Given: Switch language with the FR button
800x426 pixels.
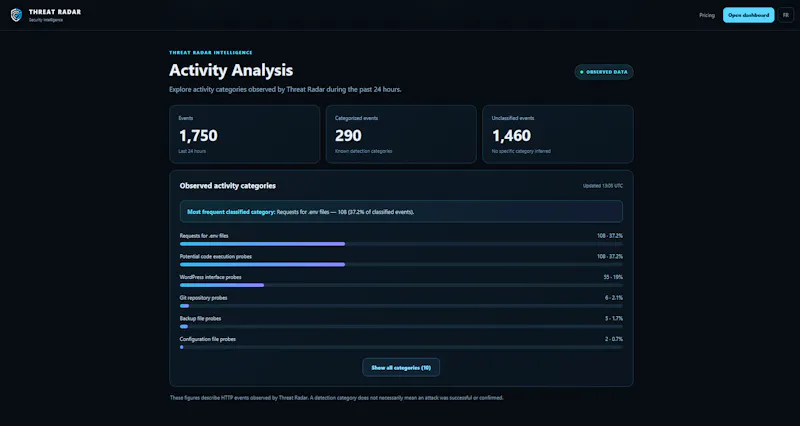Looking at the screenshot, I should (x=786, y=15).
